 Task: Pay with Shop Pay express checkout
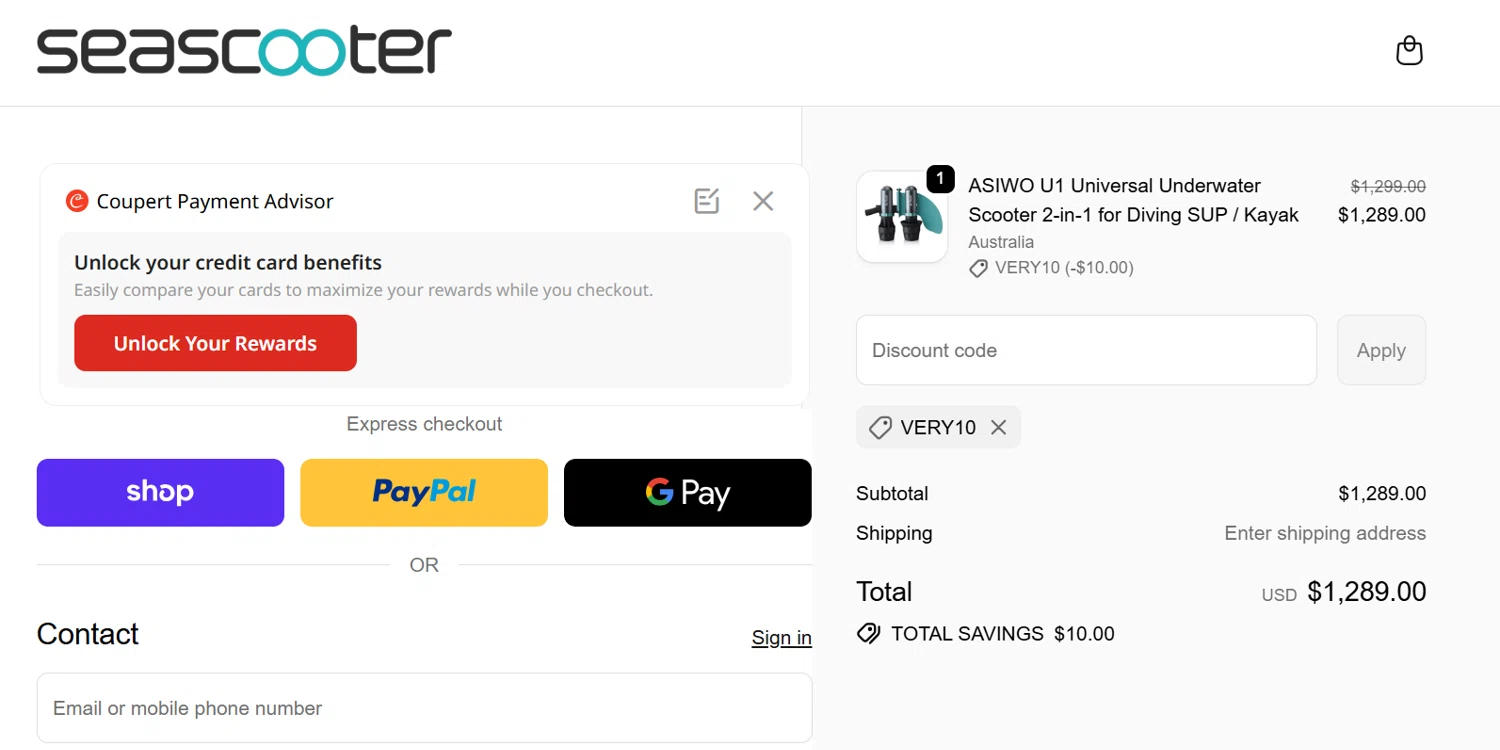[x=160, y=492]
